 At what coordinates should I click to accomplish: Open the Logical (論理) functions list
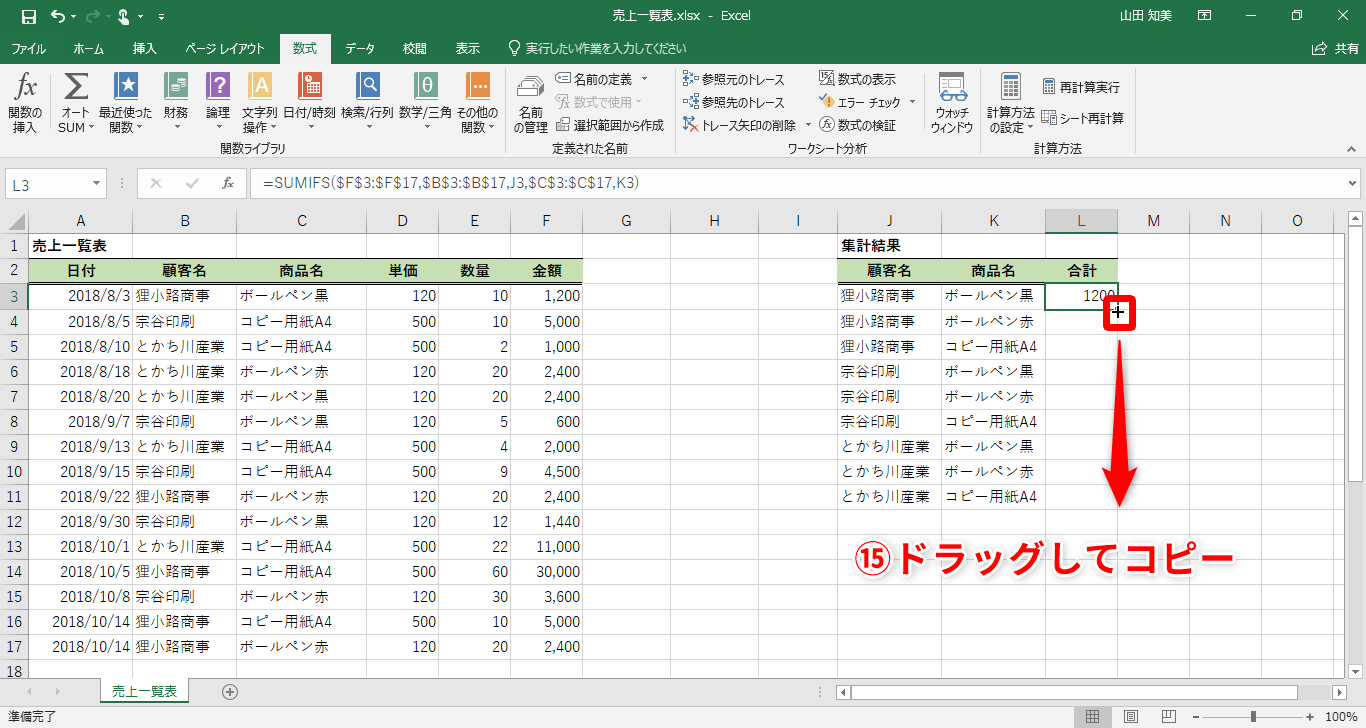[218, 103]
